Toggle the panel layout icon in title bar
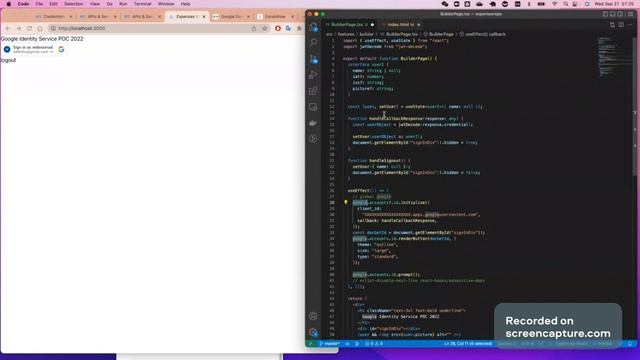The width and height of the screenshot is (640, 360). [613, 14]
